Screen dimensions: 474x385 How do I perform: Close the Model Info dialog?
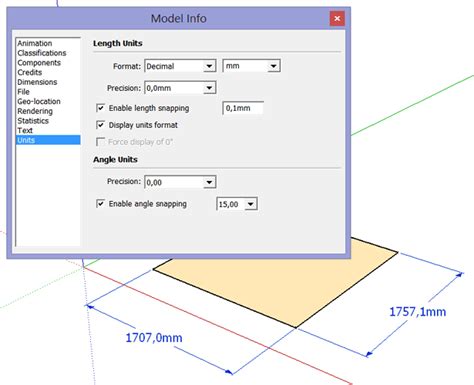(337, 18)
